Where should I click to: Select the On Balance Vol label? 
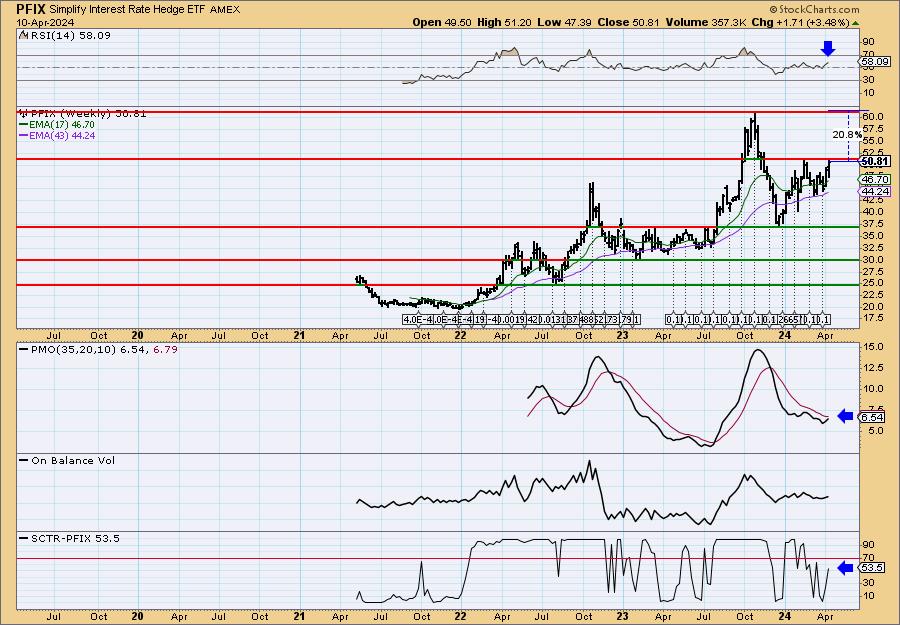pos(73,460)
